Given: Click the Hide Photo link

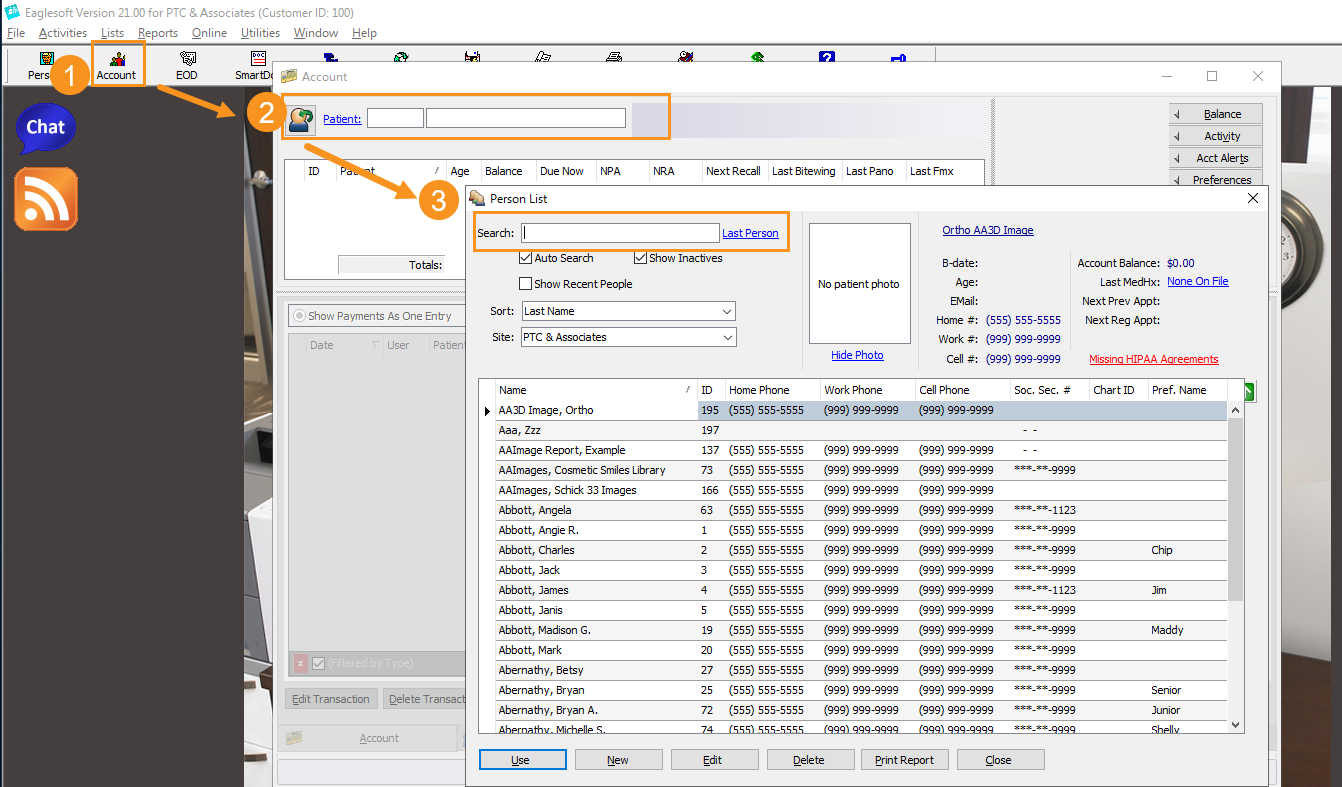Looking at the screenshot, I should pos(858,355).
